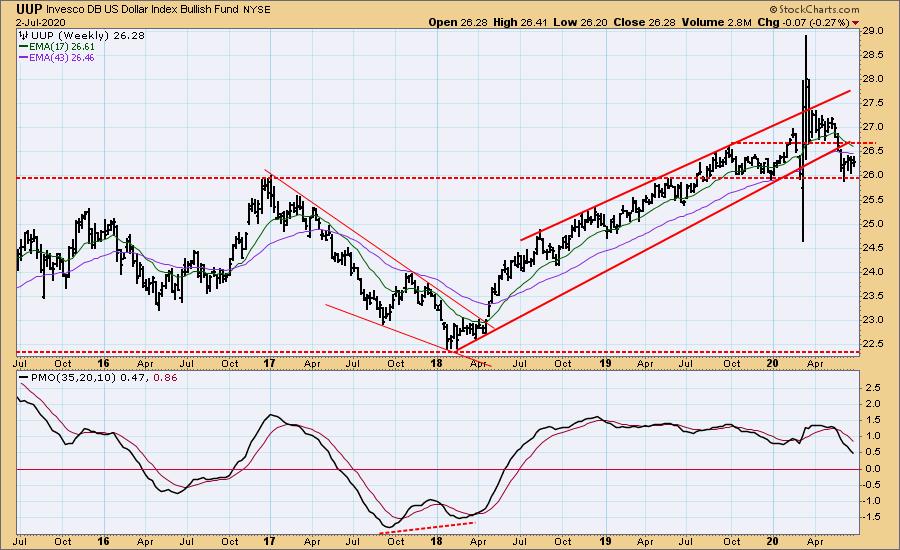Click year '19' on price panel time axis
Screen dimensions: 900x550
[604, 363]
